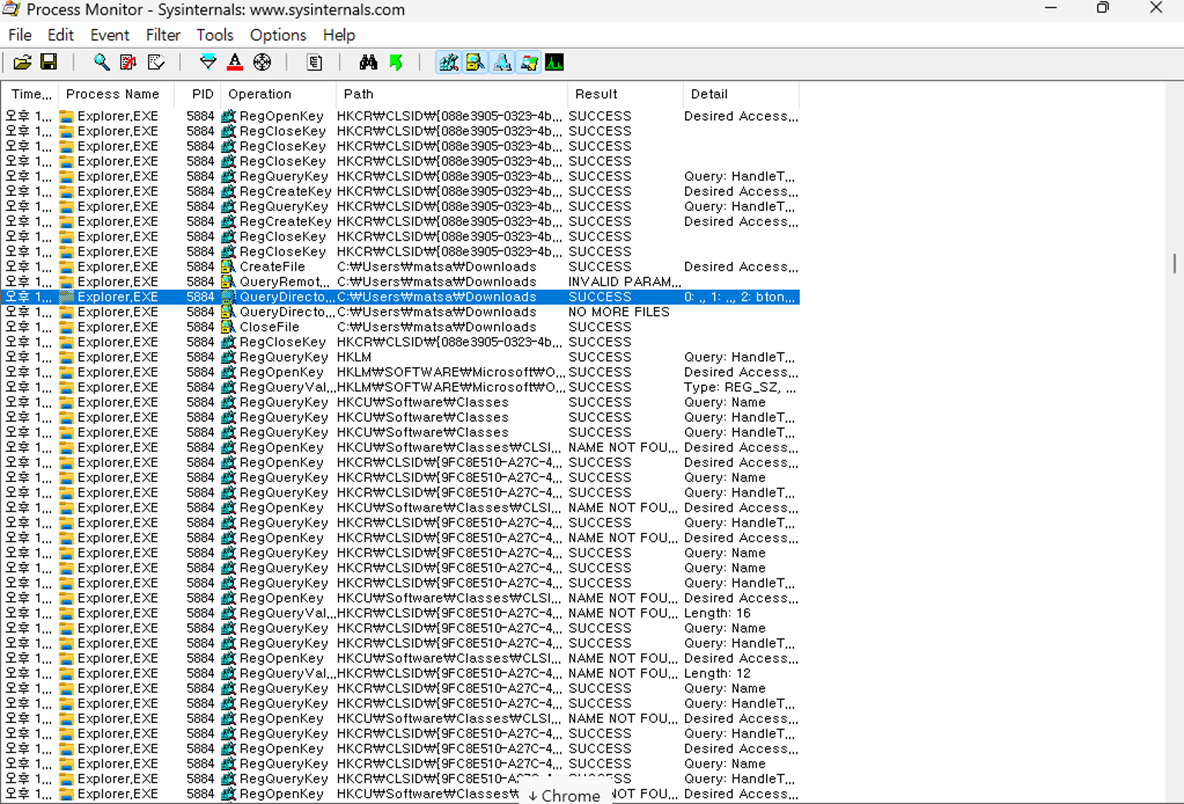The image size is (1184, 804).
Task: Toggle Show File System Activity button
Action: 475,63
